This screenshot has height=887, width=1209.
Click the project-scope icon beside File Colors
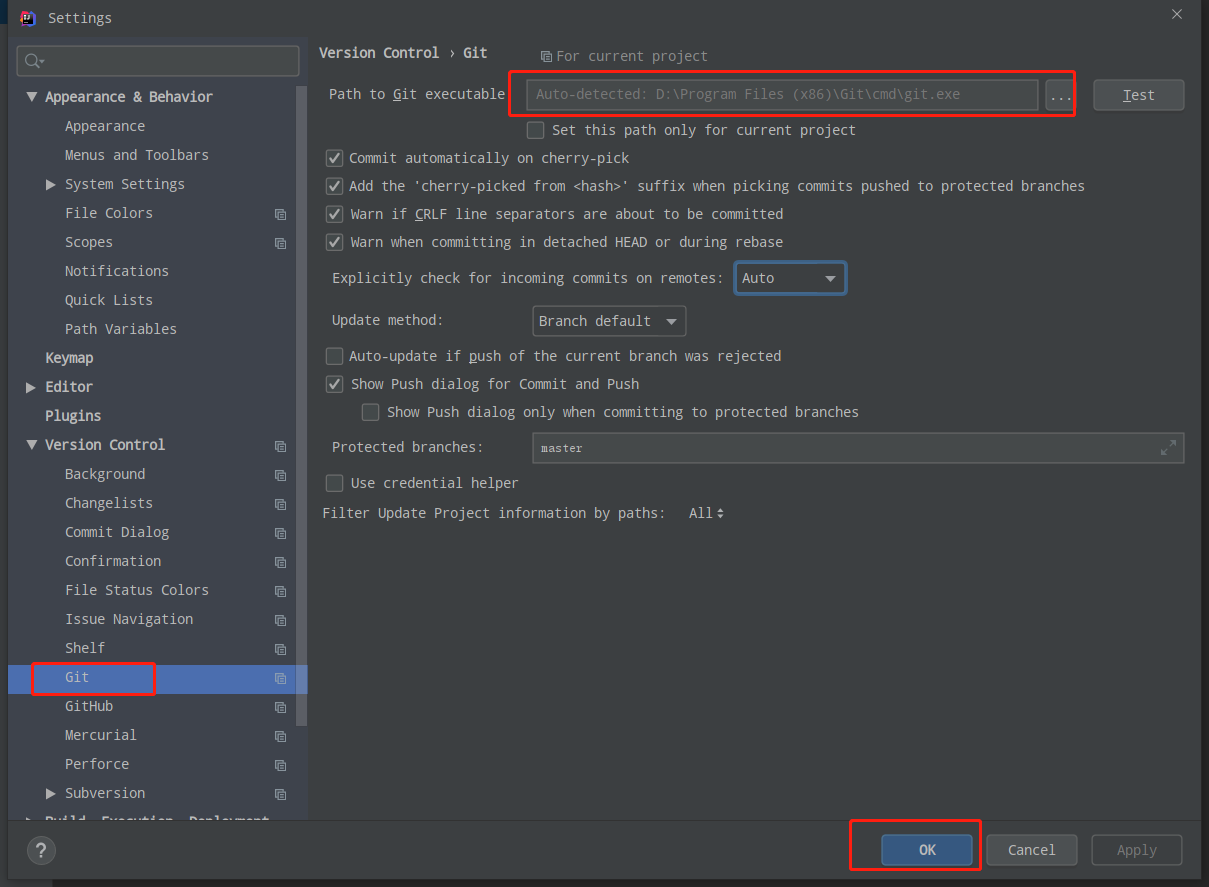click(x=280, y=214)
